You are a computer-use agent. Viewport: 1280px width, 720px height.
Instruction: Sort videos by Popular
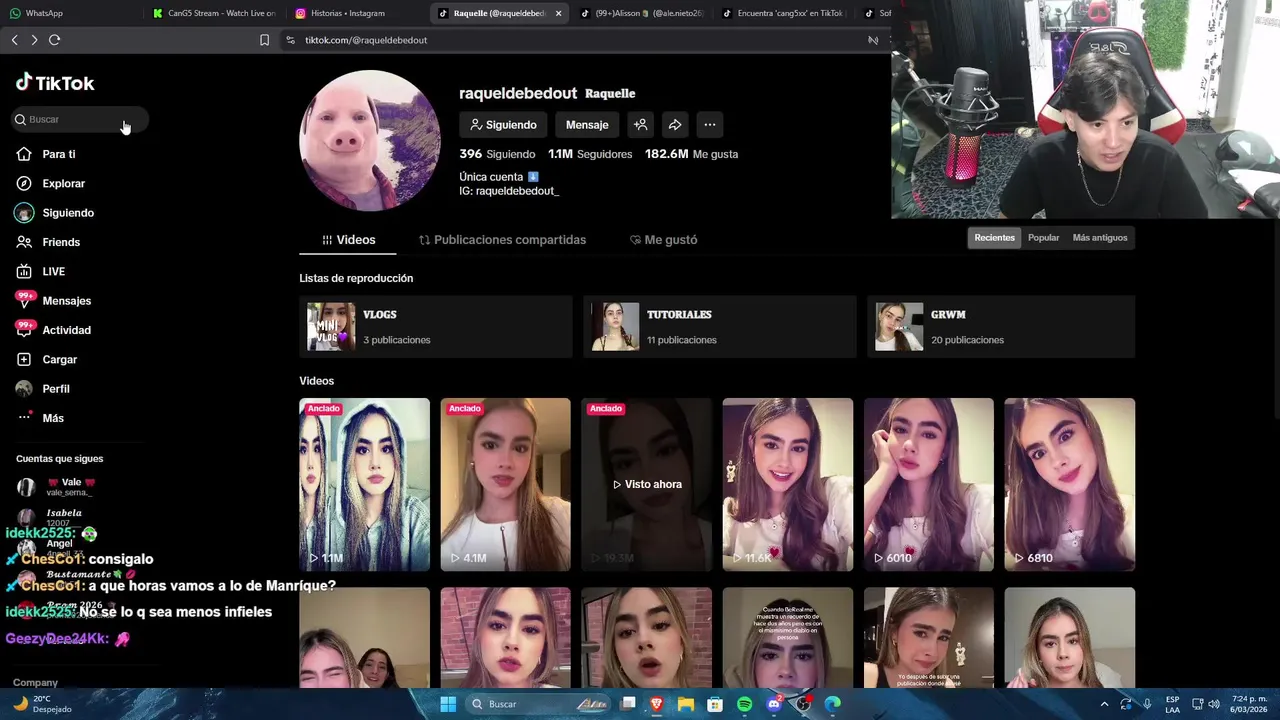(x=1043, y=238)
